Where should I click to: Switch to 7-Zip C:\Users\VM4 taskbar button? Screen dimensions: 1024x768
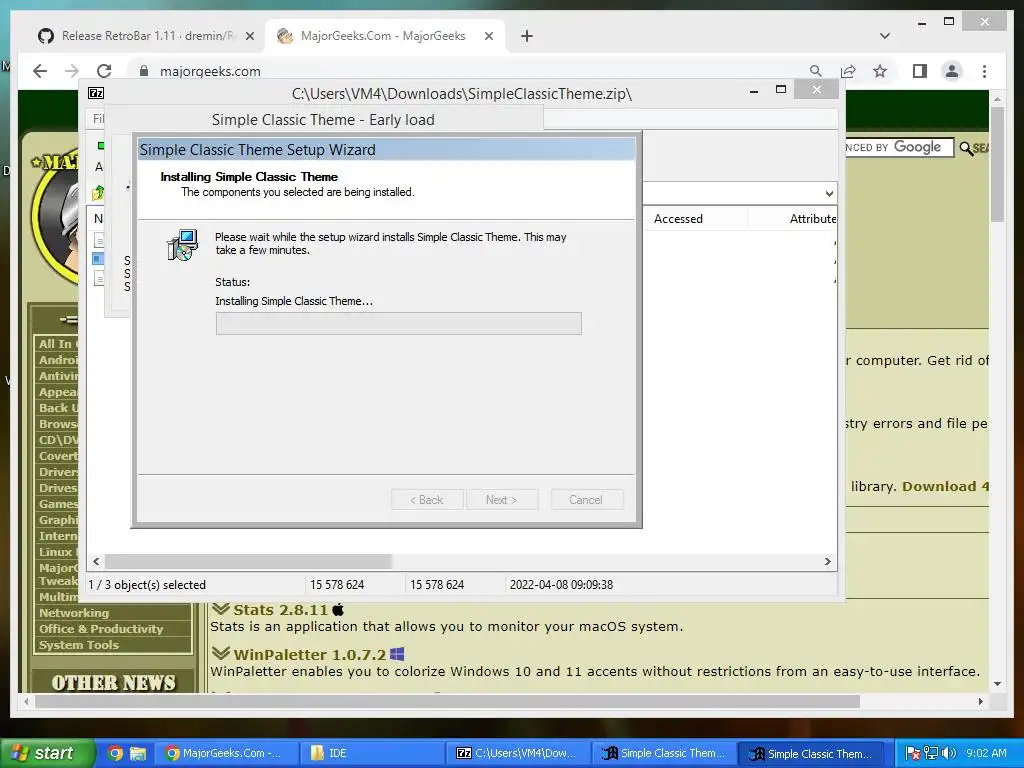coord(517,754)
